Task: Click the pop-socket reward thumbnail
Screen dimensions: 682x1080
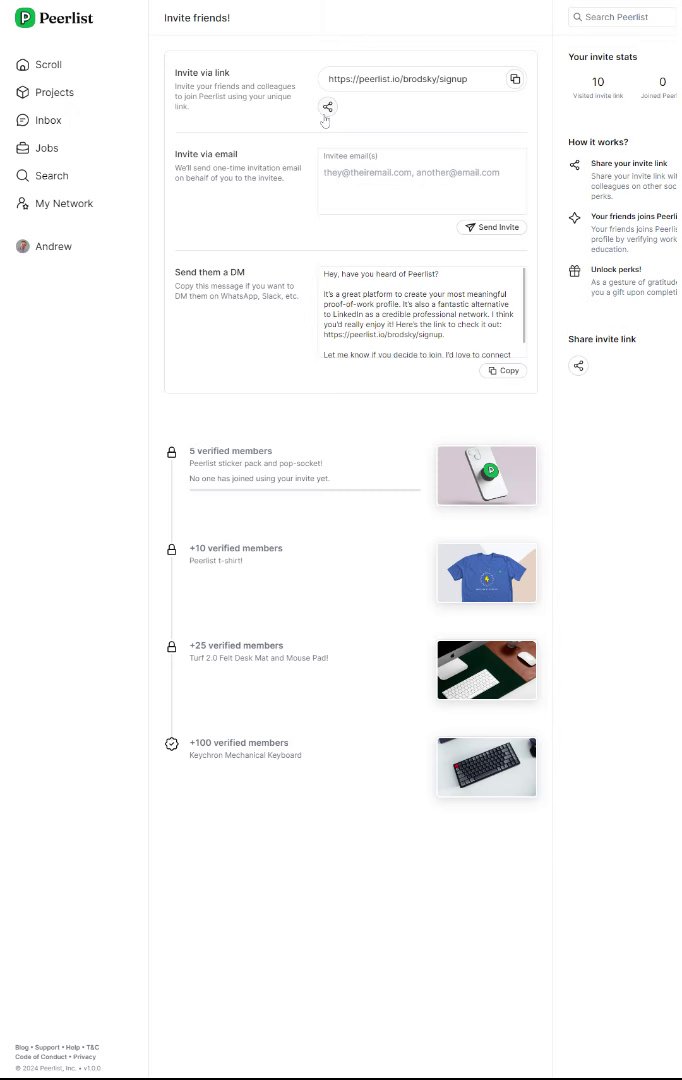Action: pos(486,475)
